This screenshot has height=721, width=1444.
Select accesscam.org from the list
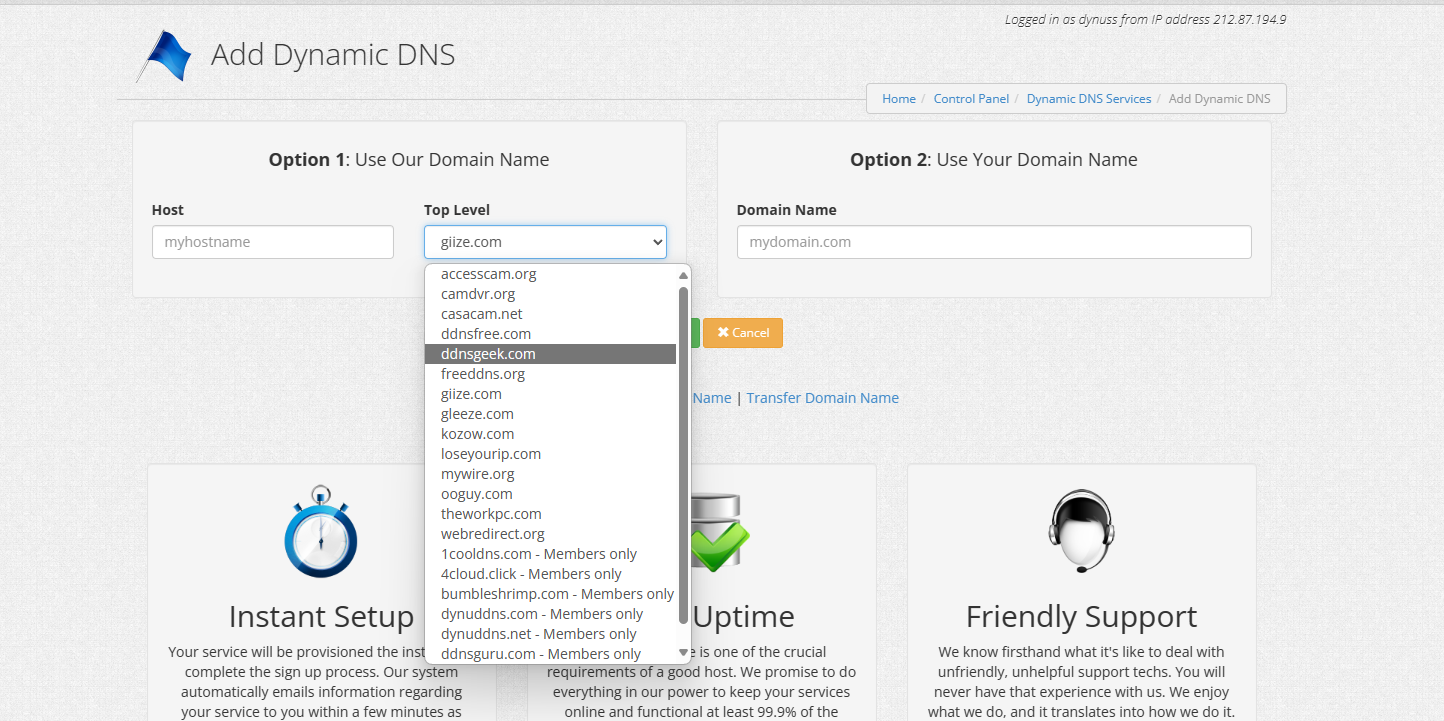550,274
